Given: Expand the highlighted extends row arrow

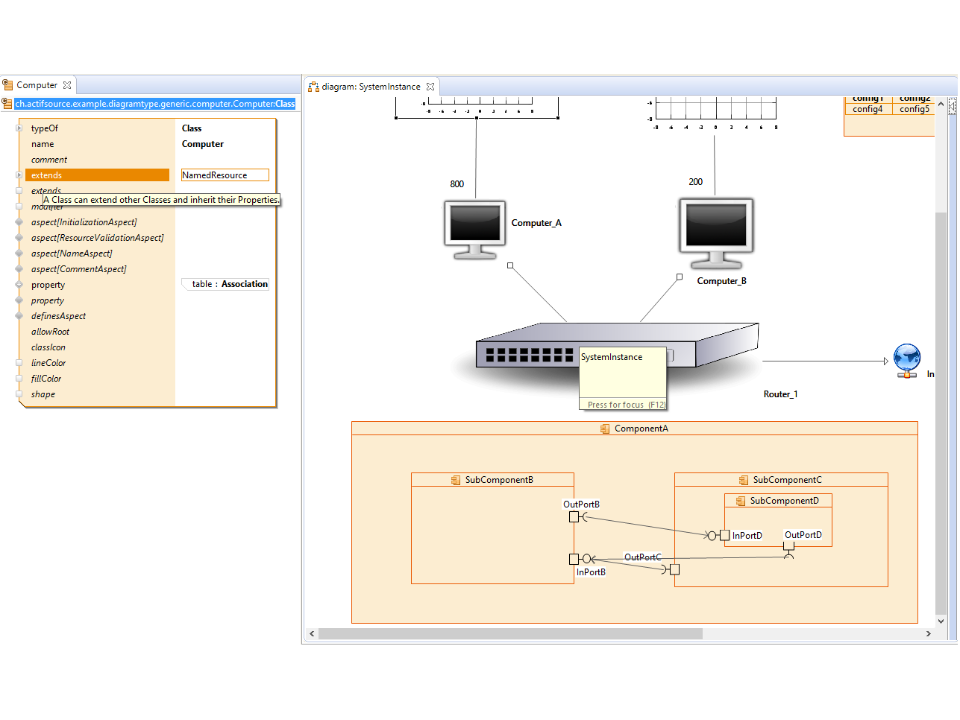Looking at the screenshot, I should click(x=19, y=175).
